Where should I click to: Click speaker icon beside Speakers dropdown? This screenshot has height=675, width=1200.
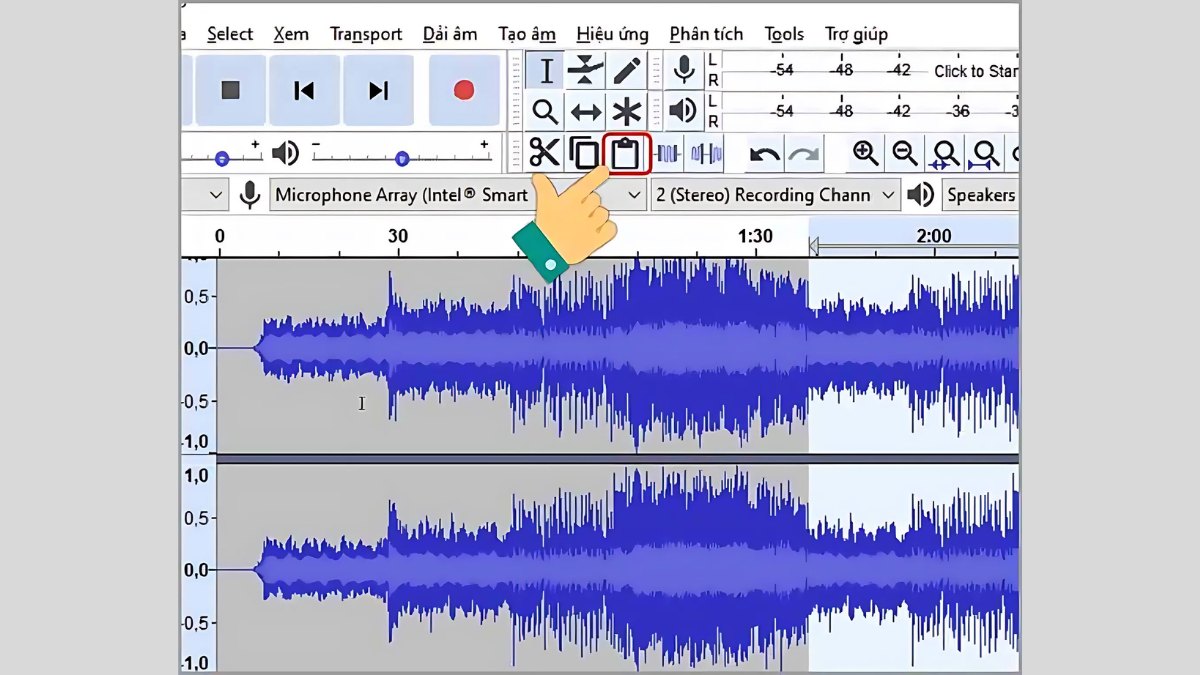point(920,195)
